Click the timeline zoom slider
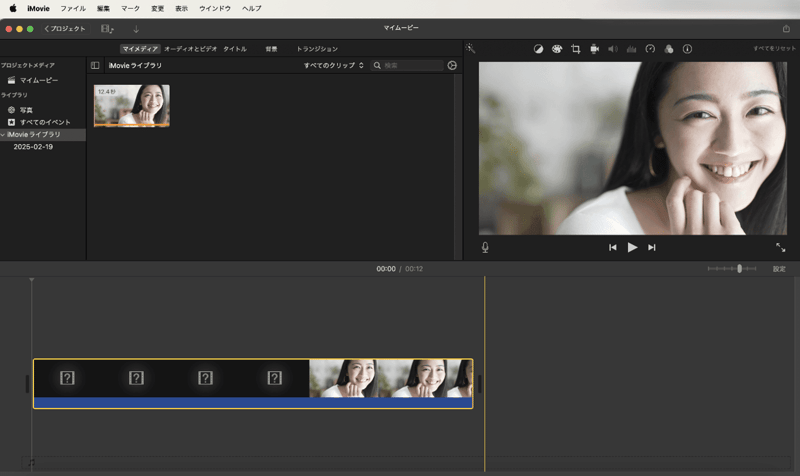This screenshot has width=800, height=476. (739, 269)
